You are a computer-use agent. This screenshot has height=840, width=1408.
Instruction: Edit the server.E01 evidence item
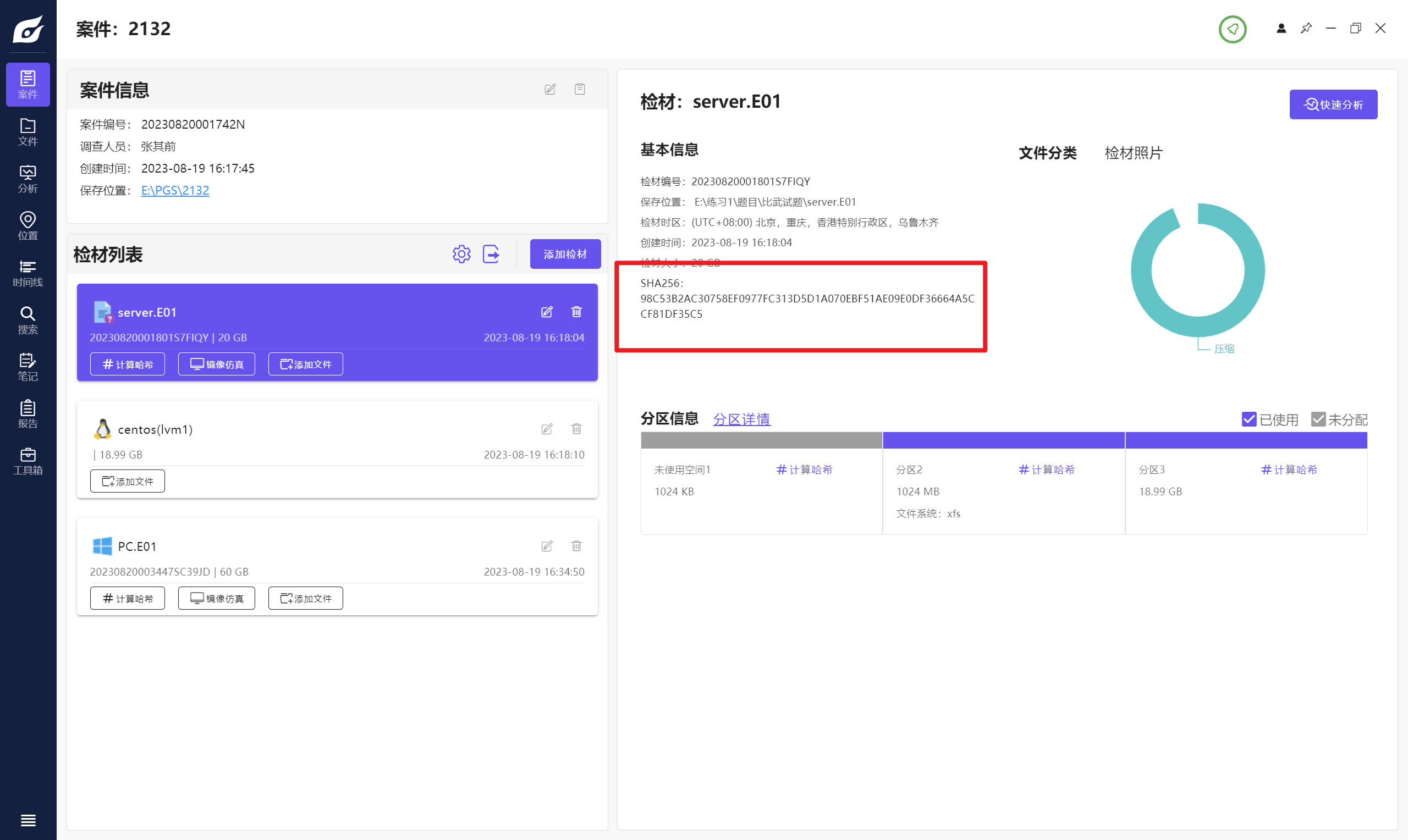click(x=546, y=312)
